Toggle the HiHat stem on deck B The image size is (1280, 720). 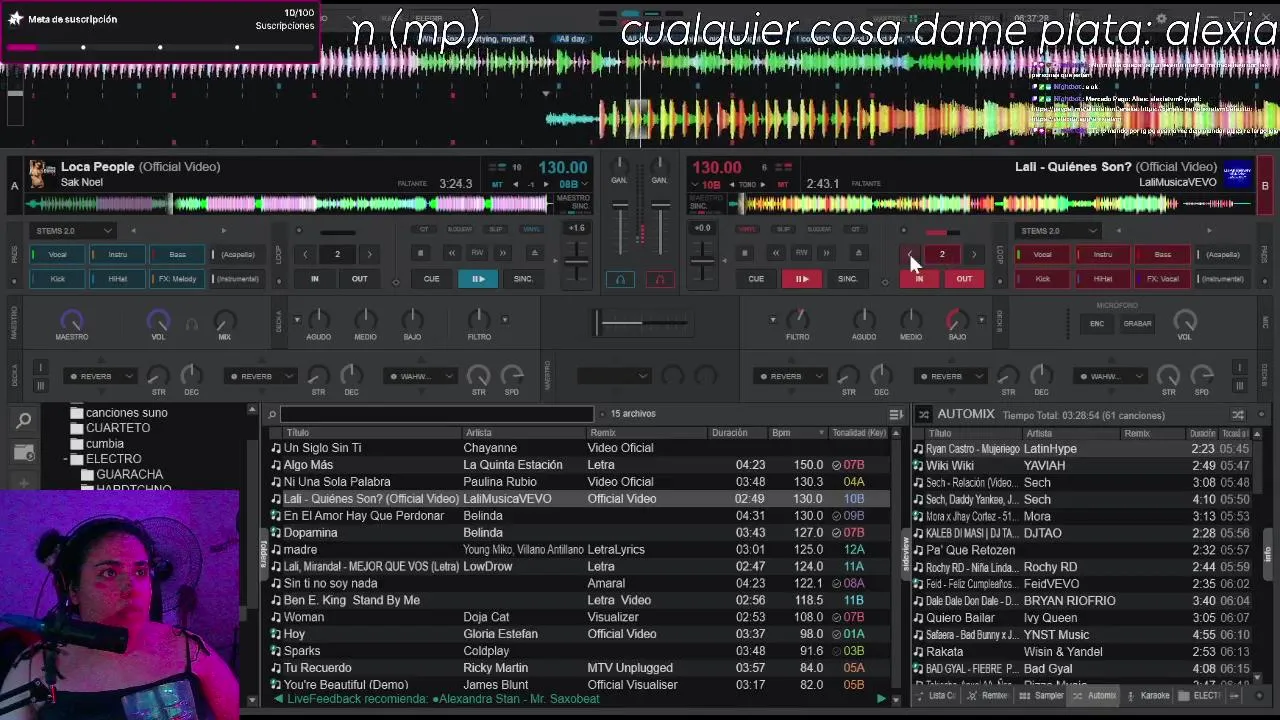[1102, 279]
